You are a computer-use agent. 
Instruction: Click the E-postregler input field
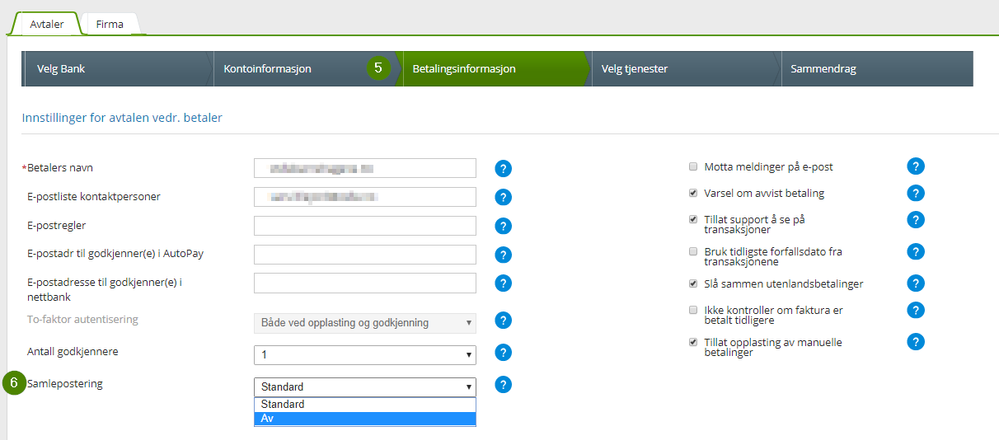tap(365, 226)
